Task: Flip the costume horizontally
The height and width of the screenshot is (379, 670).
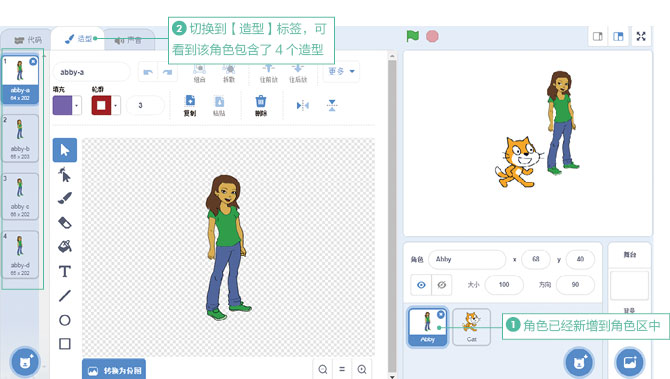Action: pyautogui.click(x=303, y=106)
